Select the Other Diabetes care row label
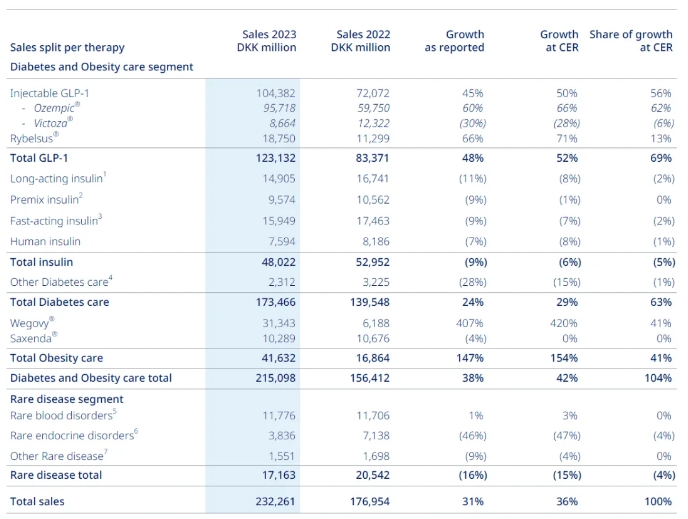 pyautogui.click(x=61, y=282)
